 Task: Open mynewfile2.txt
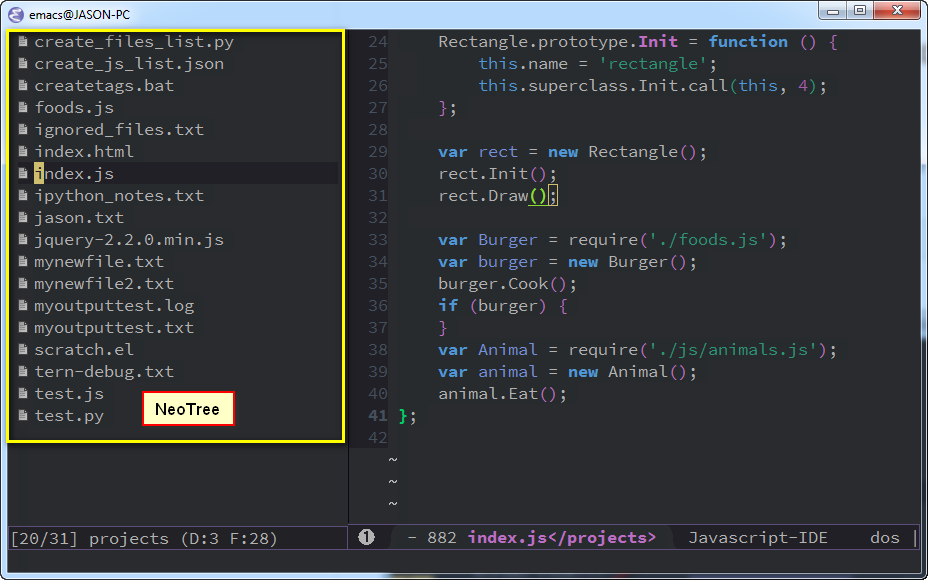tap(104, 283)
